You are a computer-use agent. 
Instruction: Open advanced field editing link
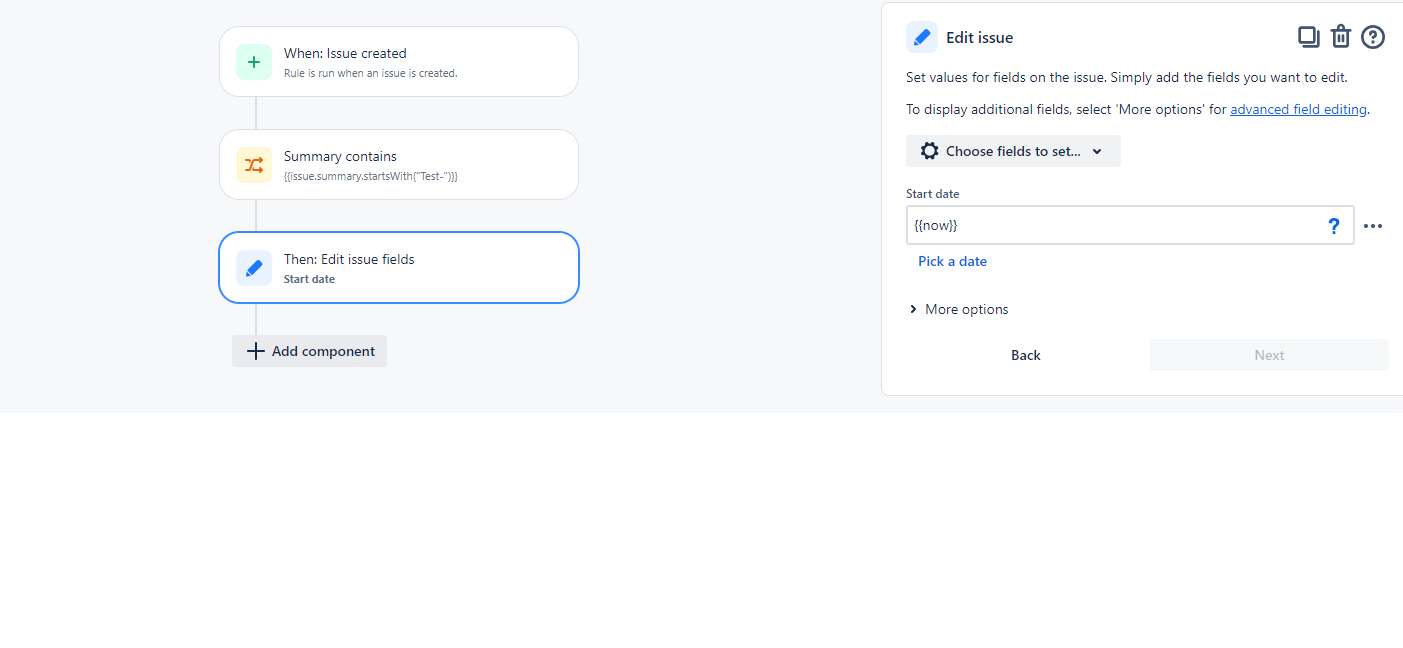click(x=1298, y=109)
